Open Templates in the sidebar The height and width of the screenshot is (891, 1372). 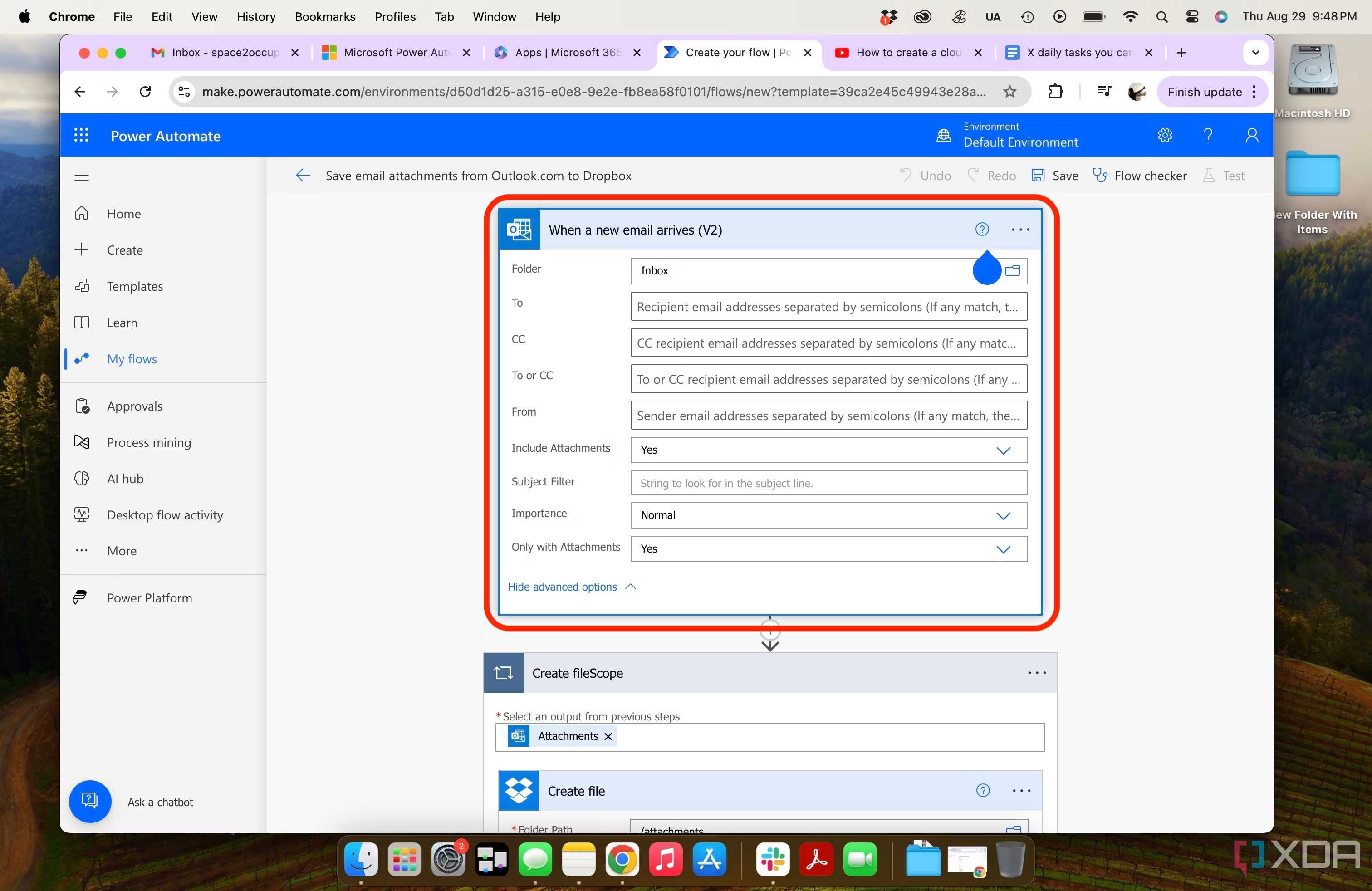coord(135,286)
